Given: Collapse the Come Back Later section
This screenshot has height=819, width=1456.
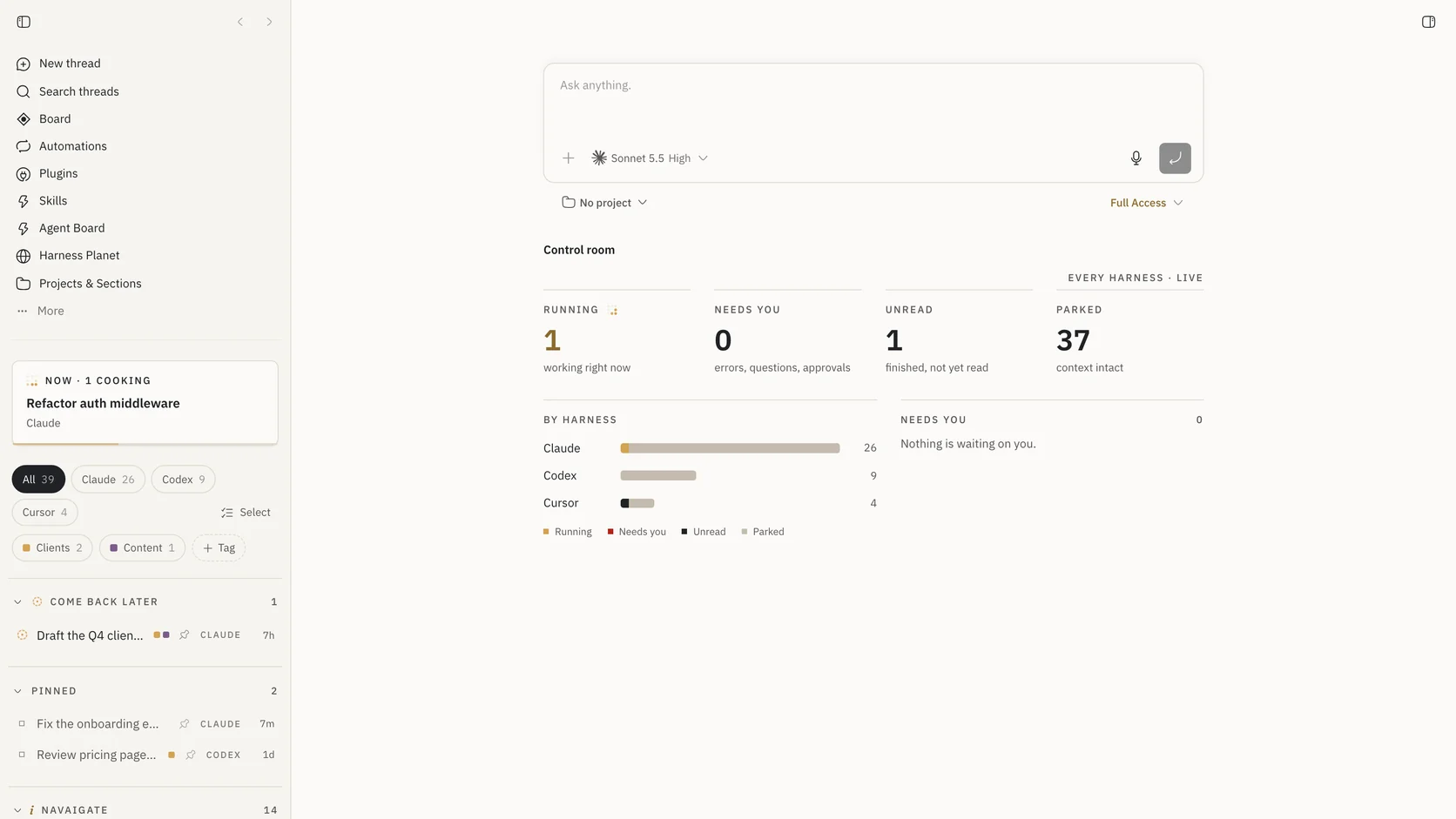Looking at the screenshot, I should pos(17,602).
